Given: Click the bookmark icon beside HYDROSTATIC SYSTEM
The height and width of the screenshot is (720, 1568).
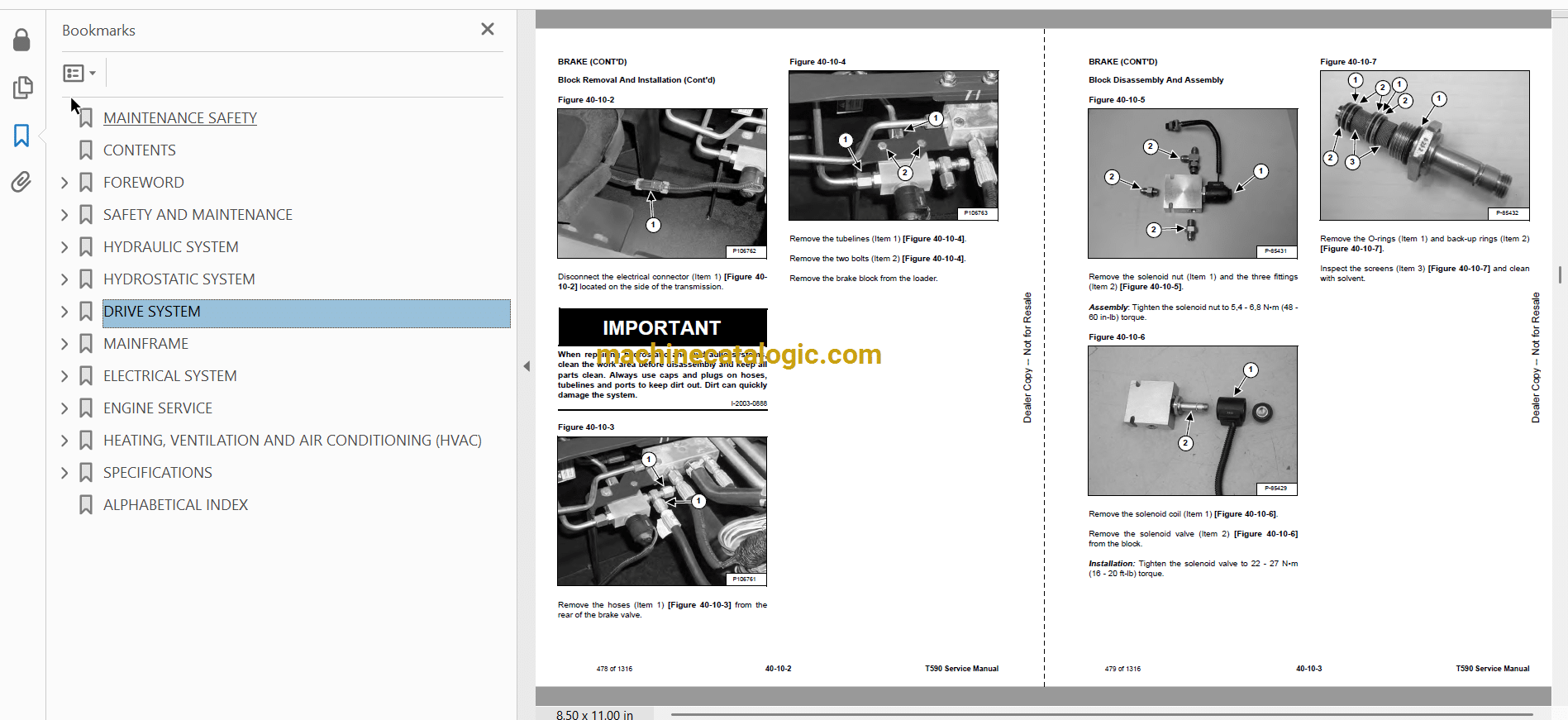Looking at the screenshot, I should click(x=86, y=279).
